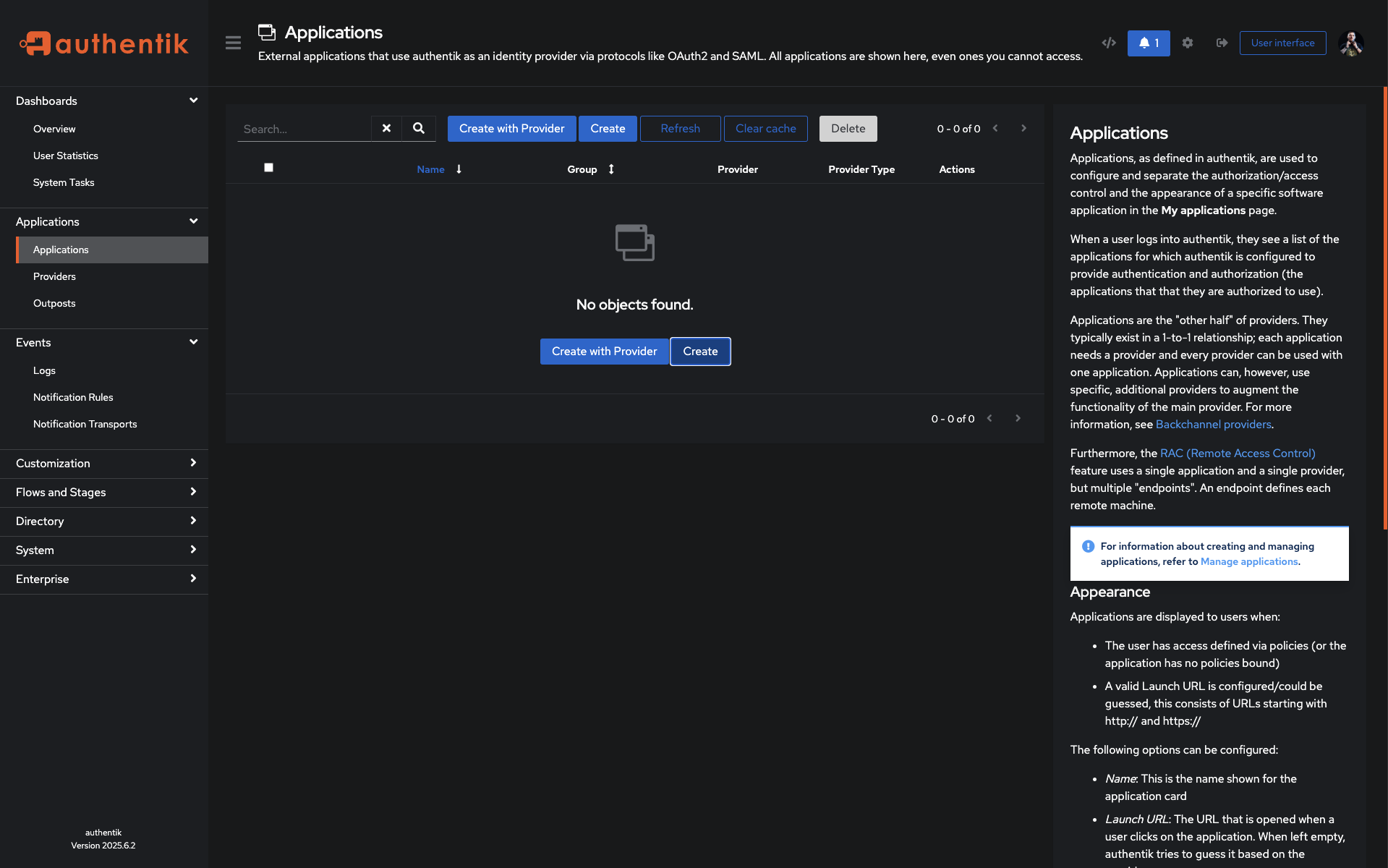Click the Provider column header
1388x868 pixels.
[x=737, y=169]
